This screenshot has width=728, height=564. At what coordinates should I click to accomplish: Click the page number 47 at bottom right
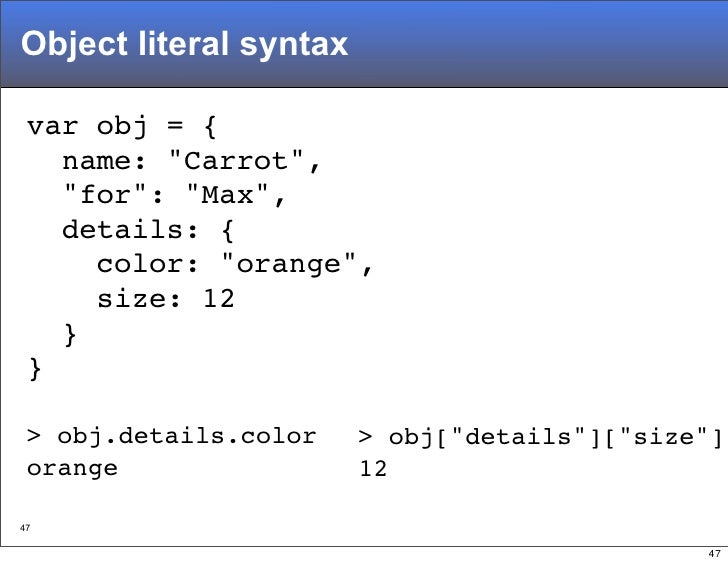pos(715,553)
